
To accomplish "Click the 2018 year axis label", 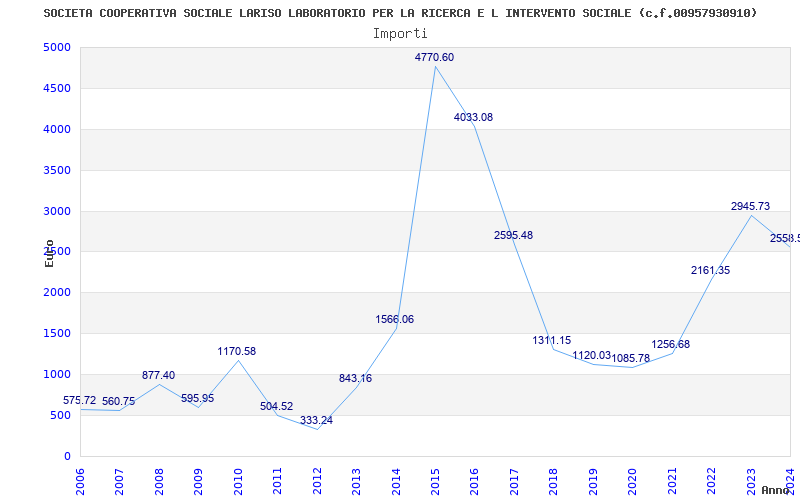I will click(554, 481).
